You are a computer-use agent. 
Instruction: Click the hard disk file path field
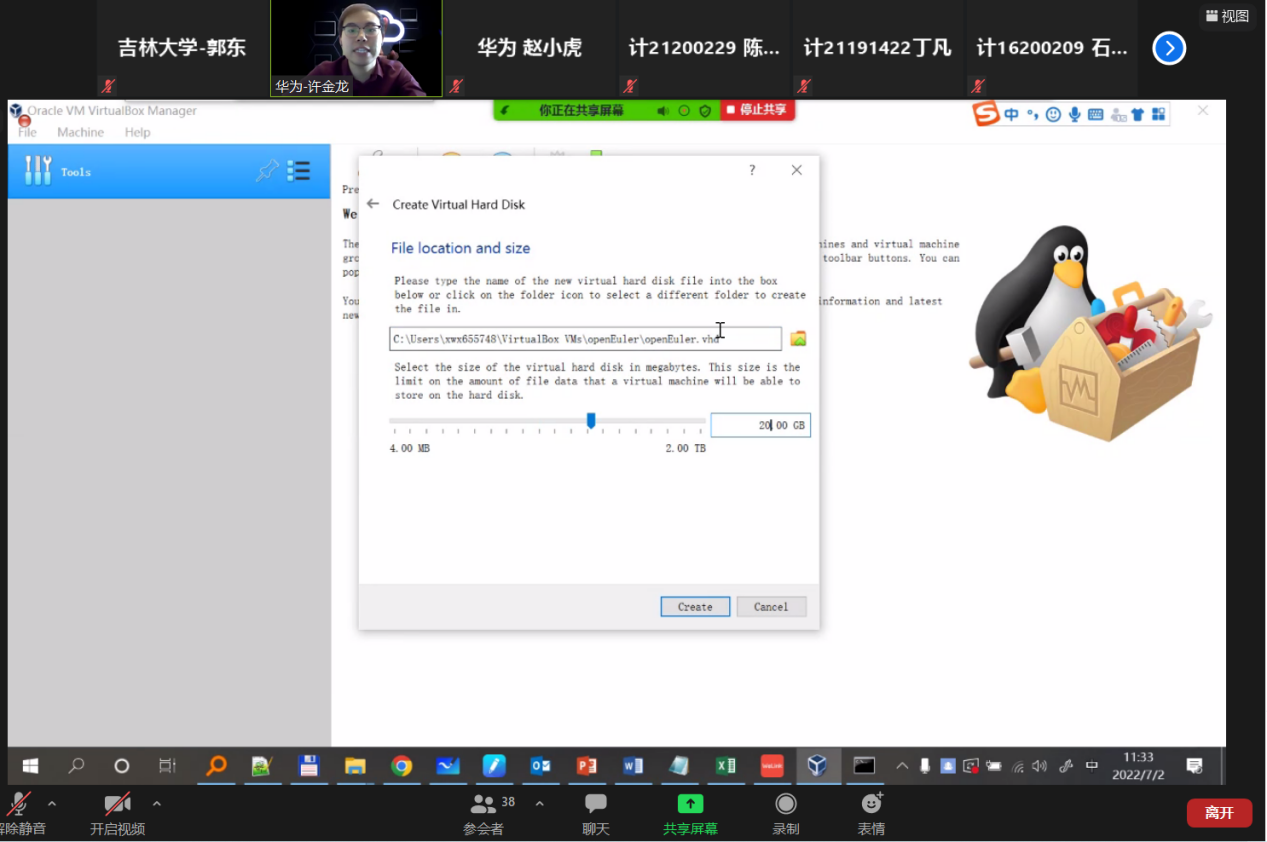point(585,339)
